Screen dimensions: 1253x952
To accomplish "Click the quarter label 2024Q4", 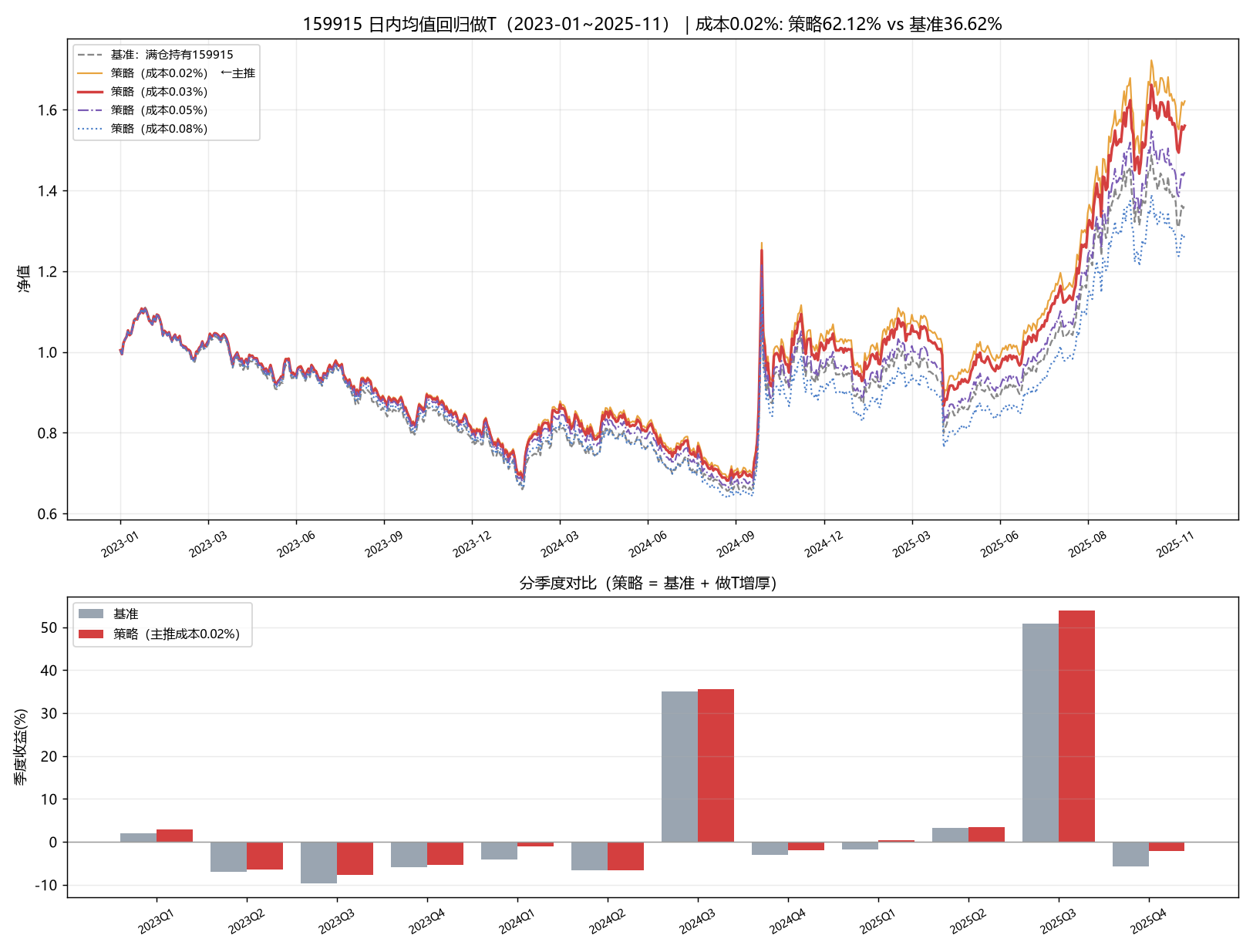I will pyautogui.click(x=787, y=921).
